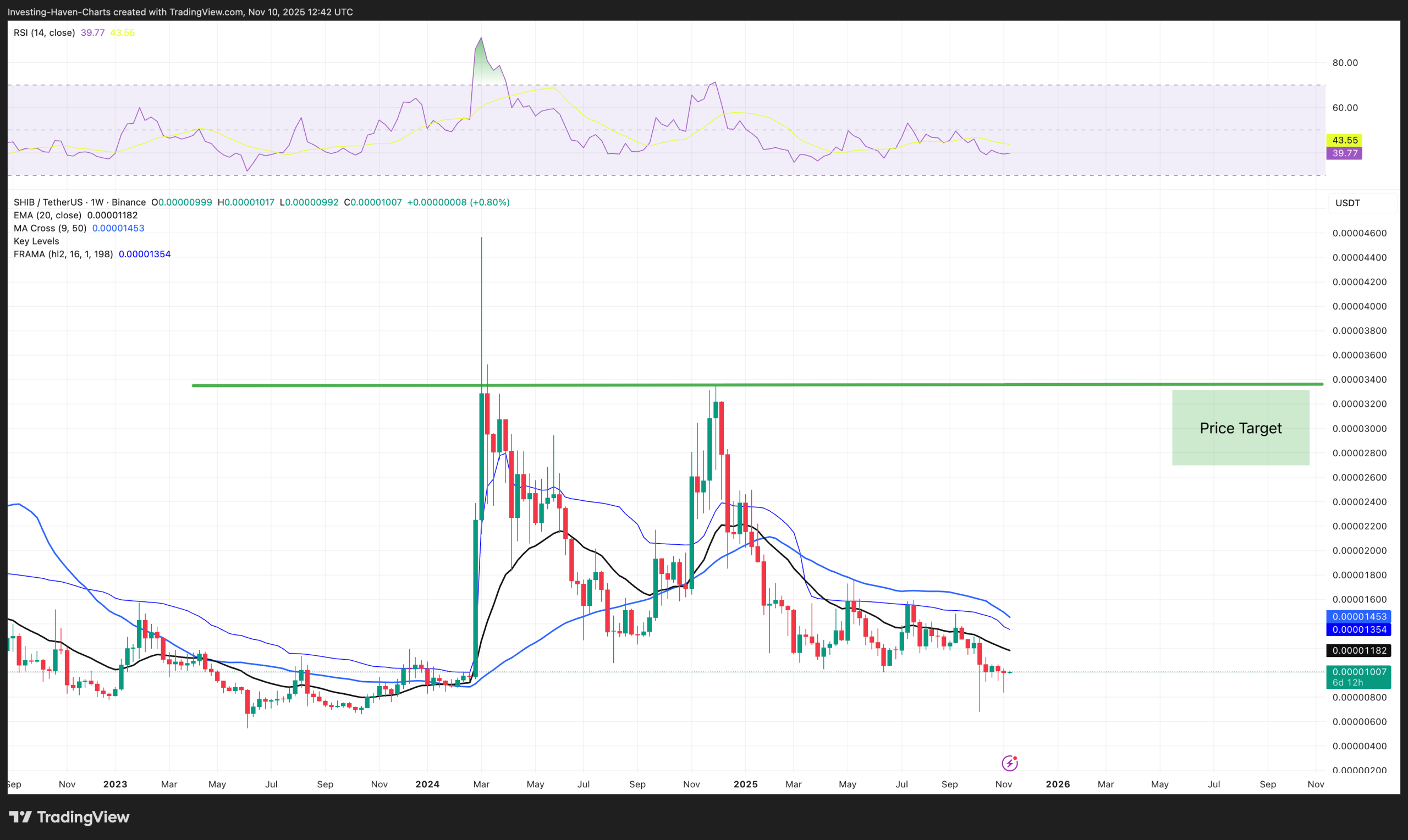The width and height of the screenshot is (1408, 840).
Task: Click the RSI (14, close) indicator label
Action: (x=43, y=32)
